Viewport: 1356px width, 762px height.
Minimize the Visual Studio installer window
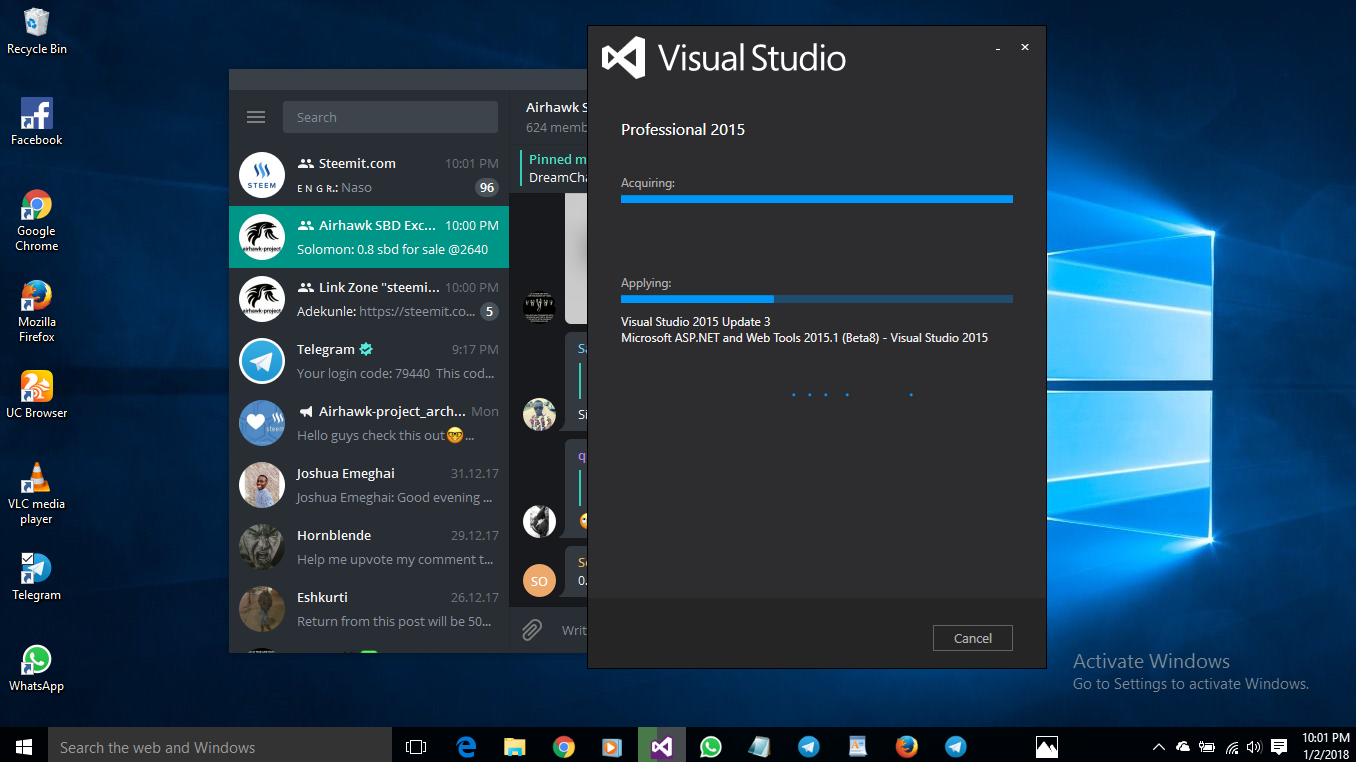click(x=998, y=47)
